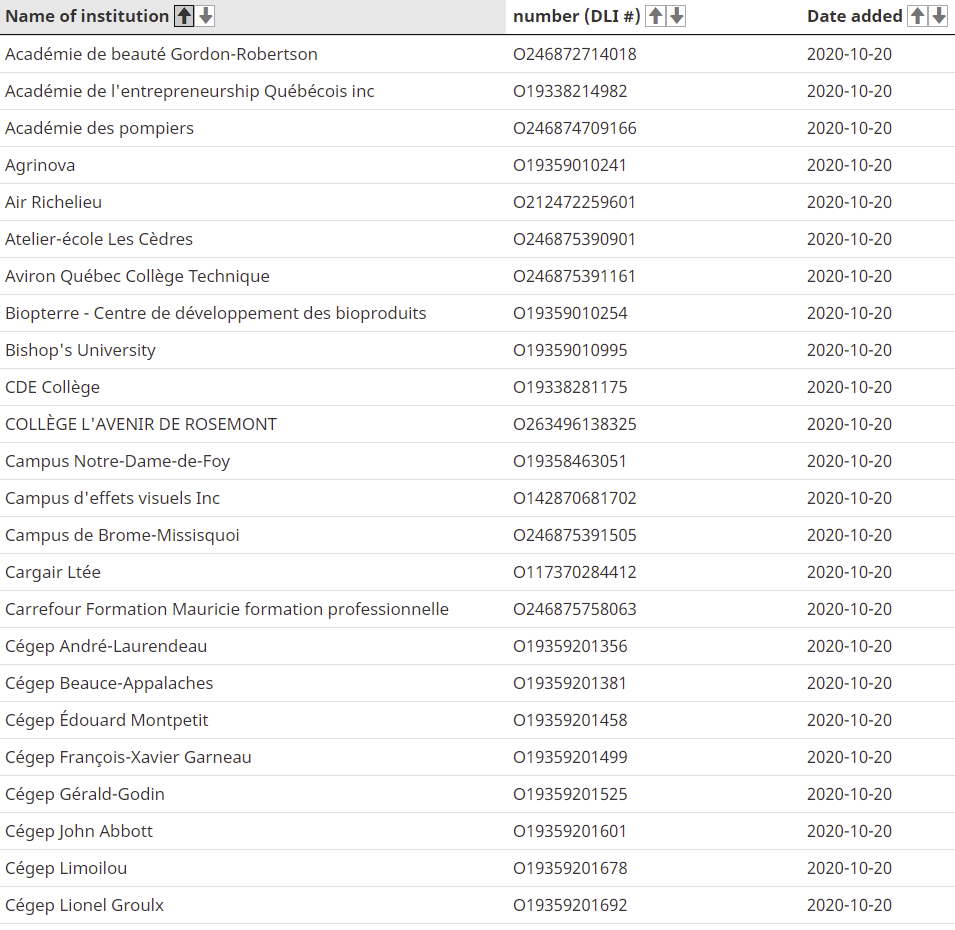Viewport: 955px width, 930px height.
Task: Sort DLI number ascending arrow
Action: (655, 16)
